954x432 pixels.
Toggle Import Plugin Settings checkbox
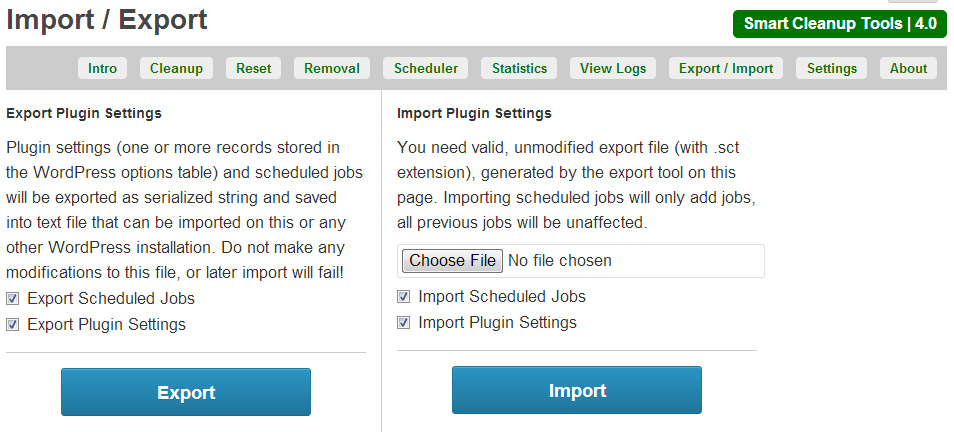point(404,322)
